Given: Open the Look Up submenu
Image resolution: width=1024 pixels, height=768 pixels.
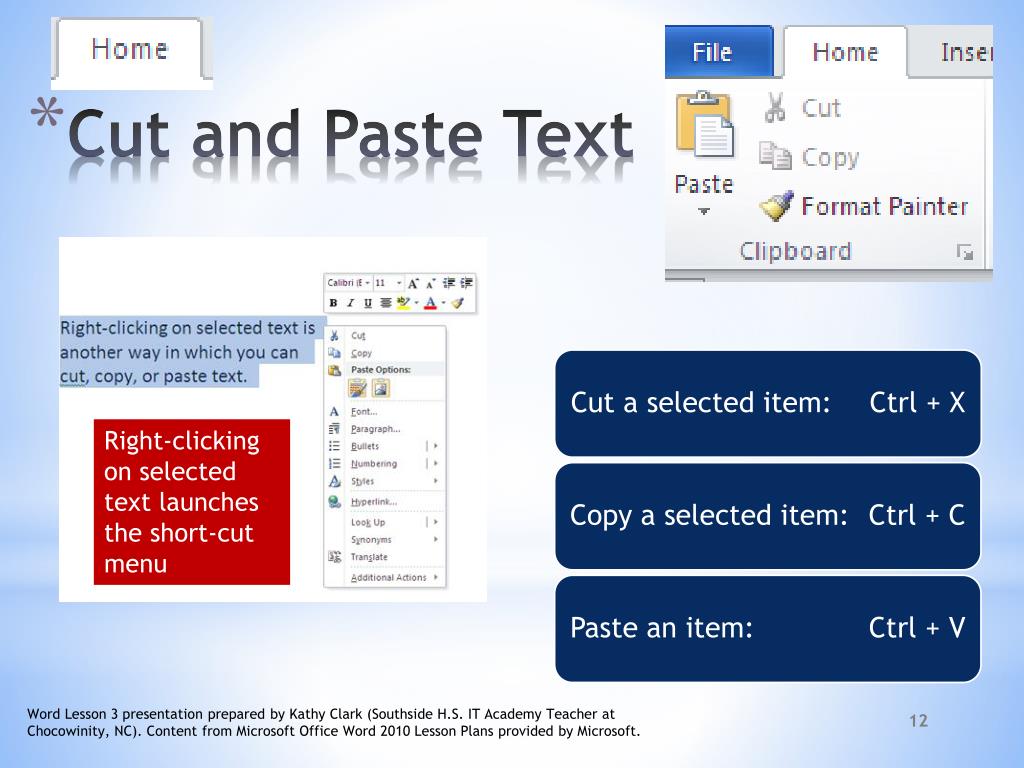Looking at the screenshot, I should tap(385, 522).
